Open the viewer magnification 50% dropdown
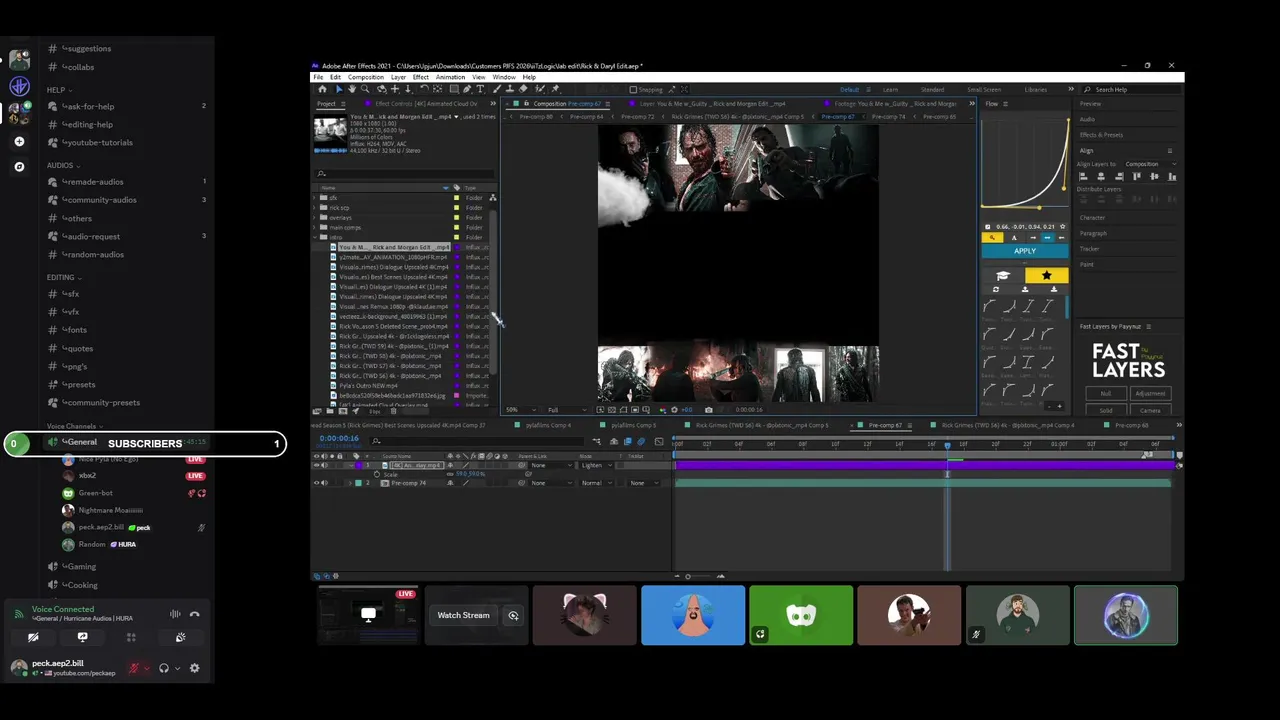 tap(521, 409)
